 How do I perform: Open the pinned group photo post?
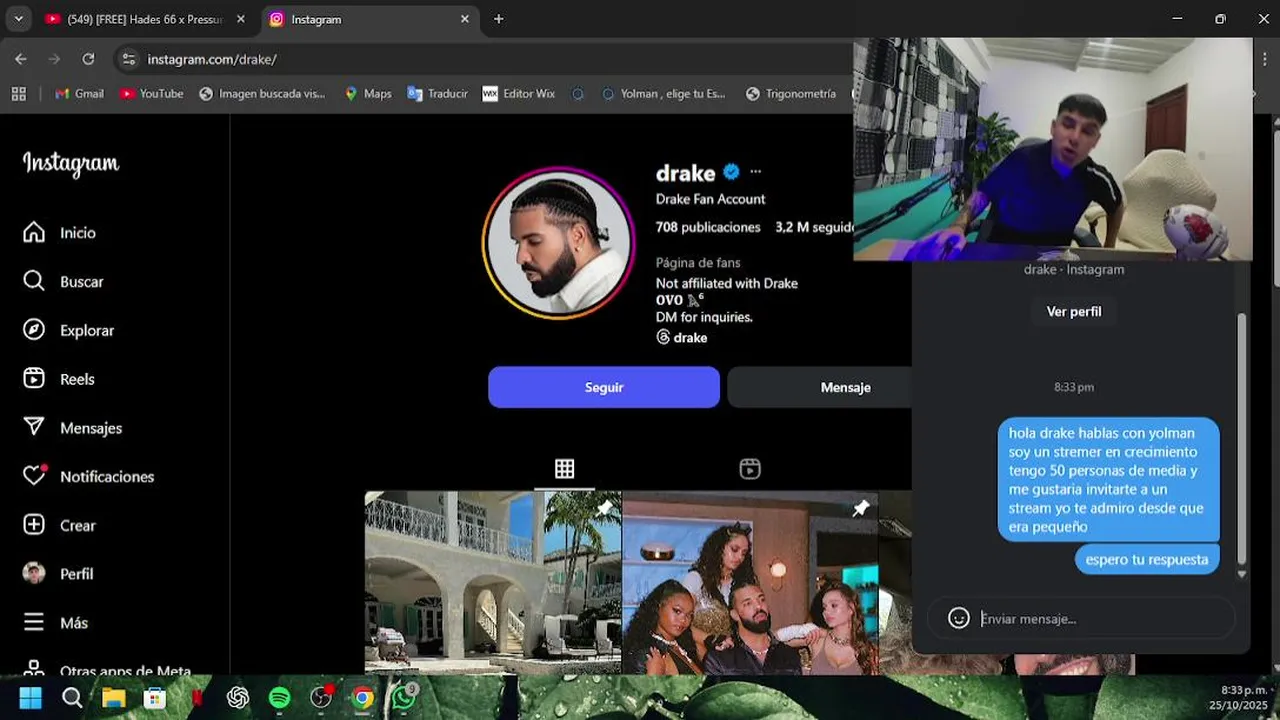750,582
